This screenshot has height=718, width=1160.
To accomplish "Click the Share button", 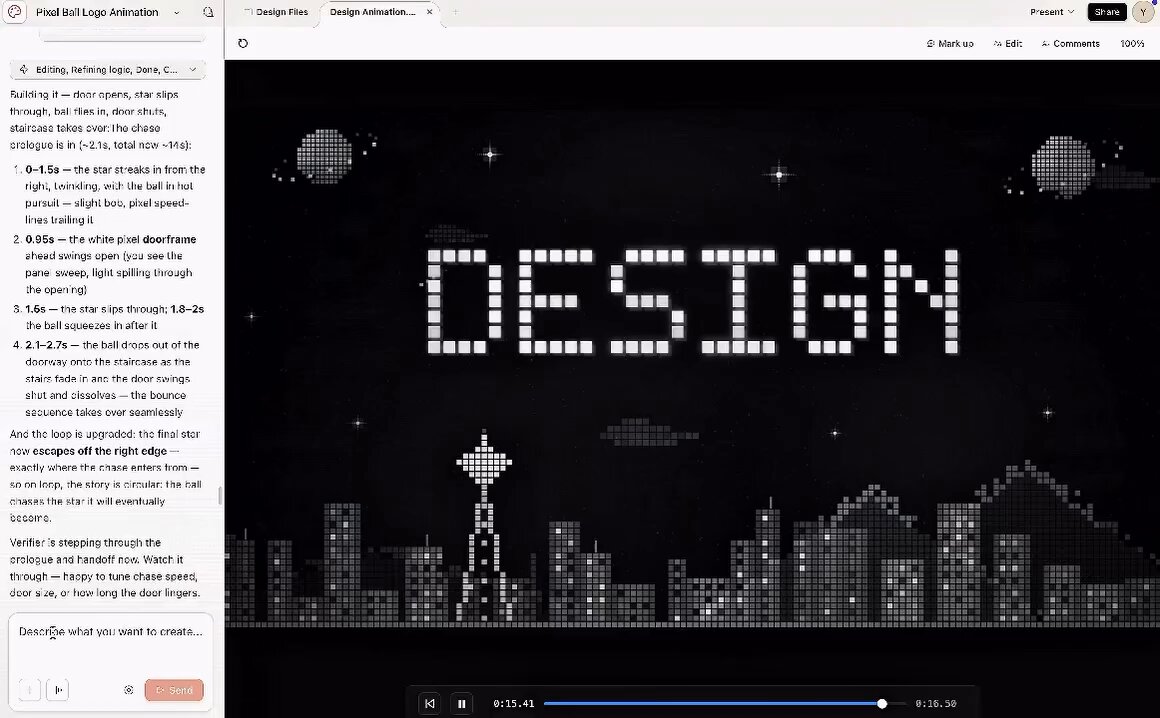I will coord(1107,12).
